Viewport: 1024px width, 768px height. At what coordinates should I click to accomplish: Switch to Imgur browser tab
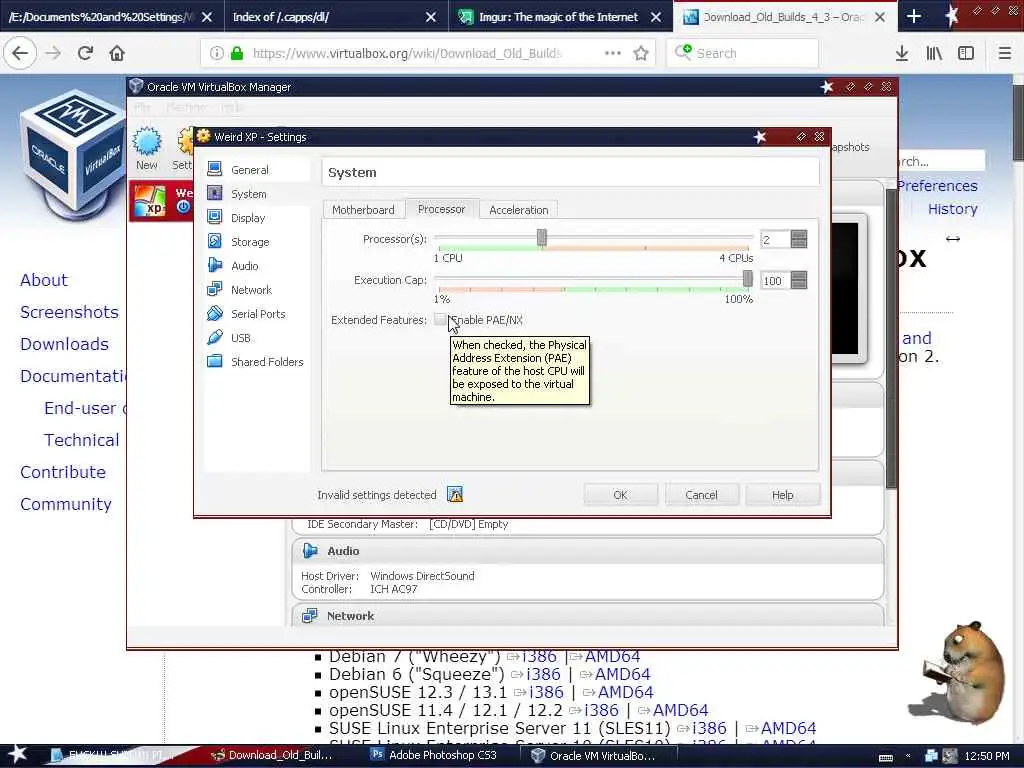point(560,16)
